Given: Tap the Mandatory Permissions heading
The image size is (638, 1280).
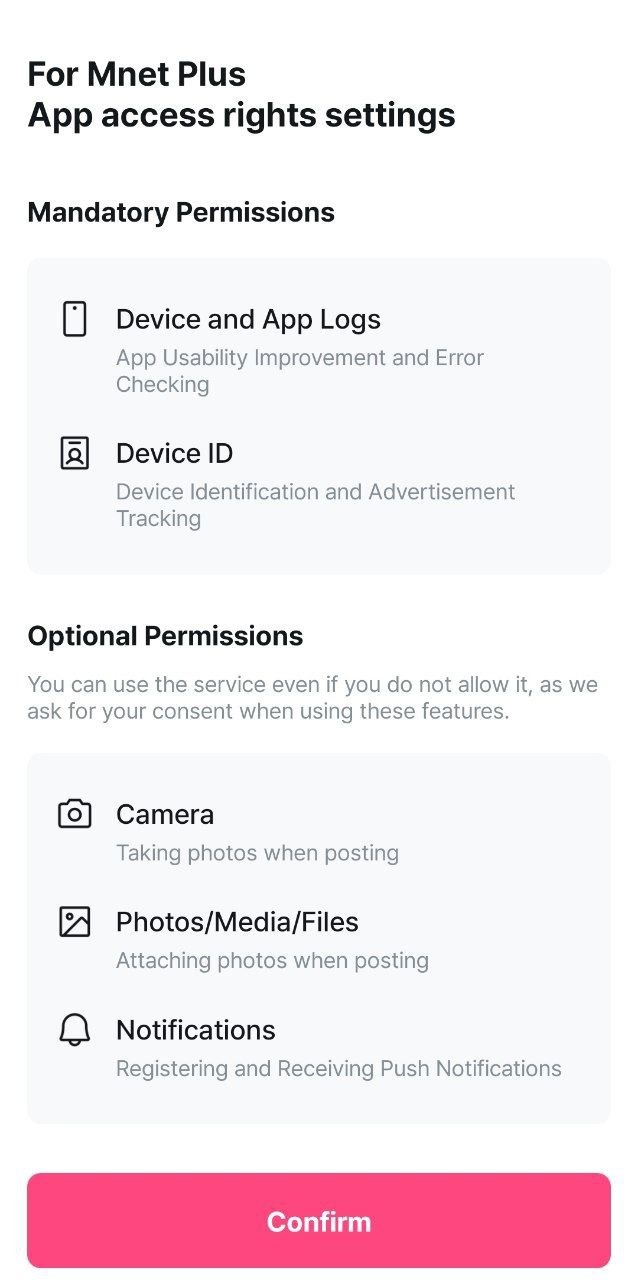Looking at the screenshot, I should 181,212.
